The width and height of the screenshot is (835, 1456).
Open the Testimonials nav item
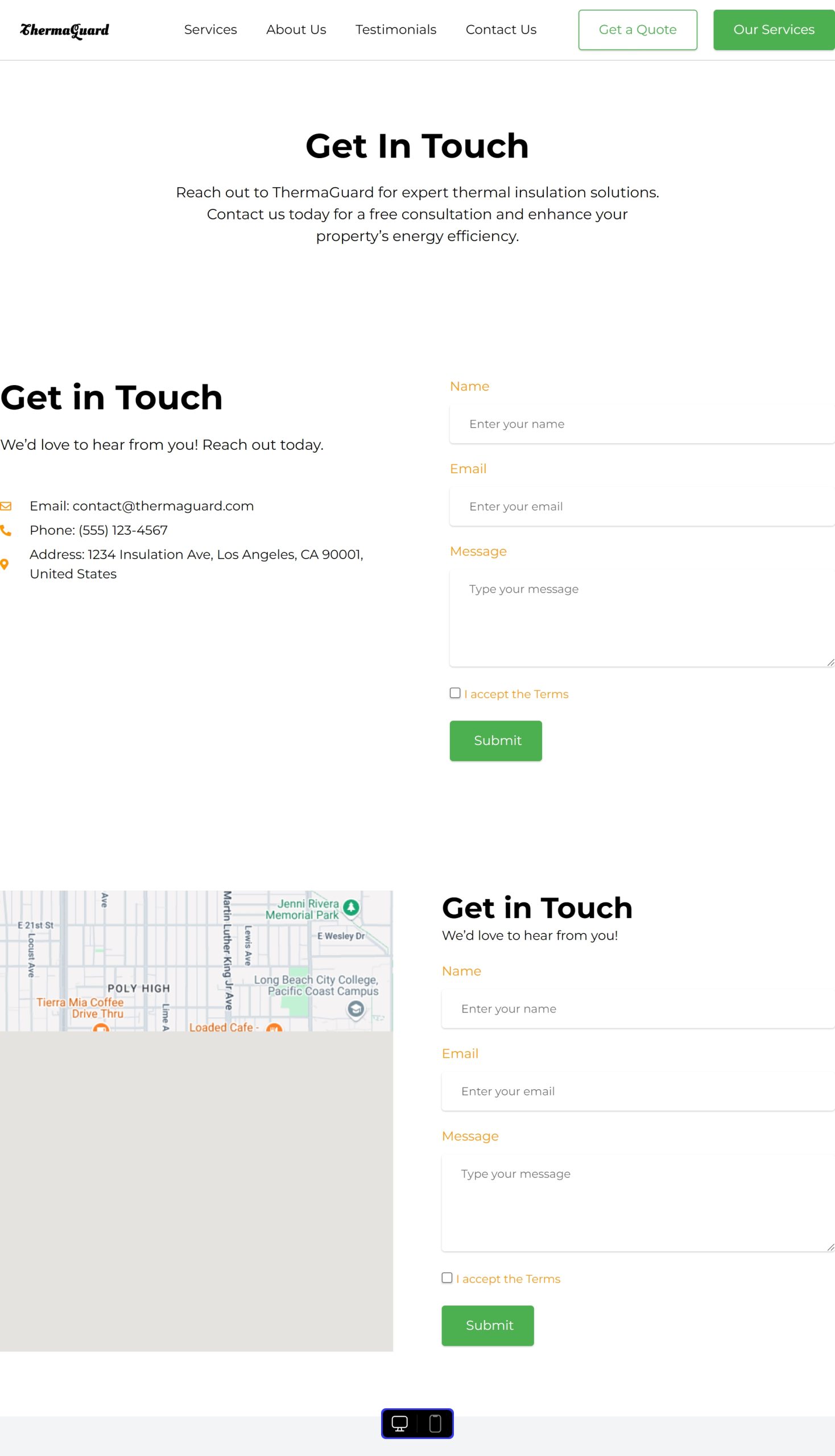(396, 30)
